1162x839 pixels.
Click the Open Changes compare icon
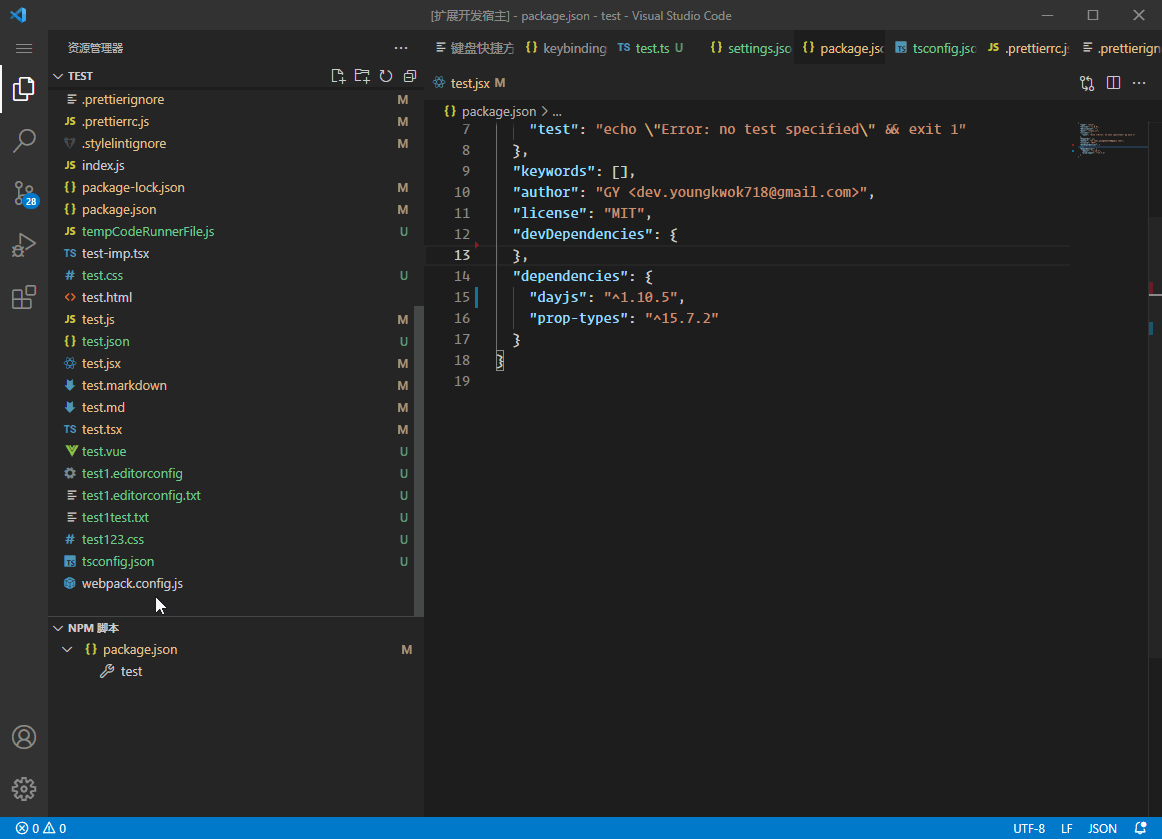pyautogui.click(x=1087, y=83)
